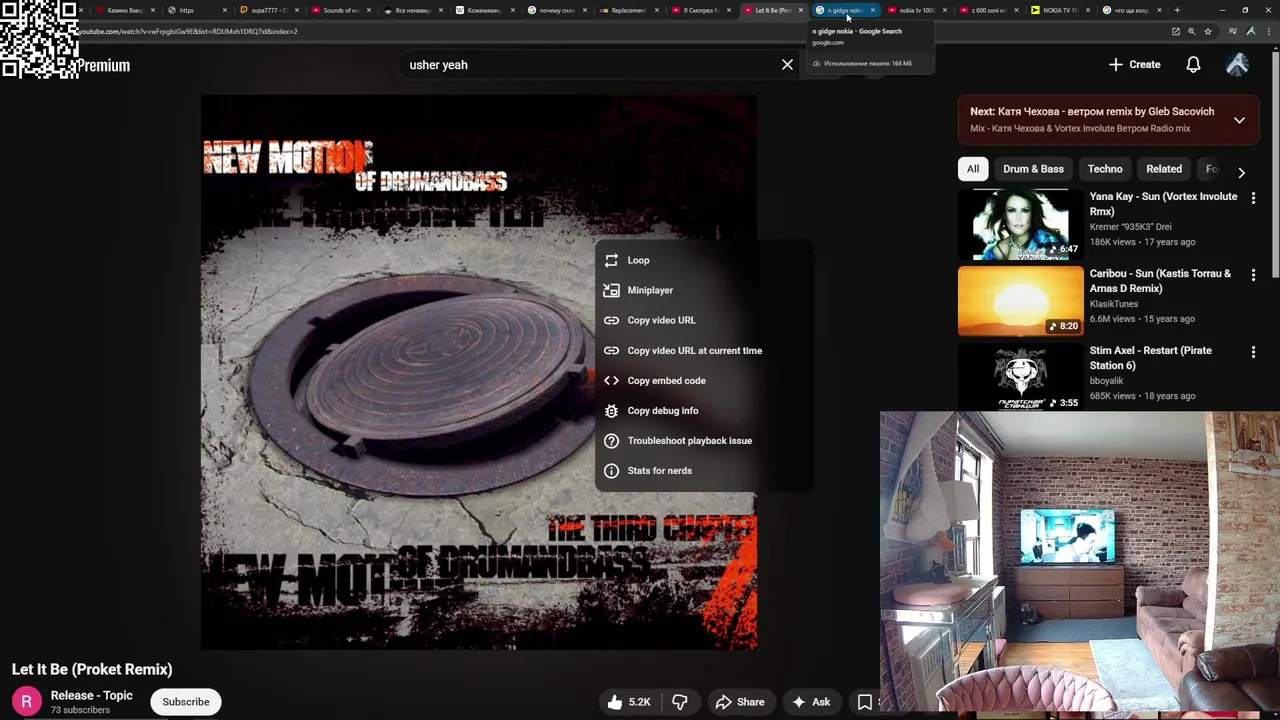Close the 'n gidge nokia' Google tab
This screenshot has height=720, width=1280.
point(873,10)
